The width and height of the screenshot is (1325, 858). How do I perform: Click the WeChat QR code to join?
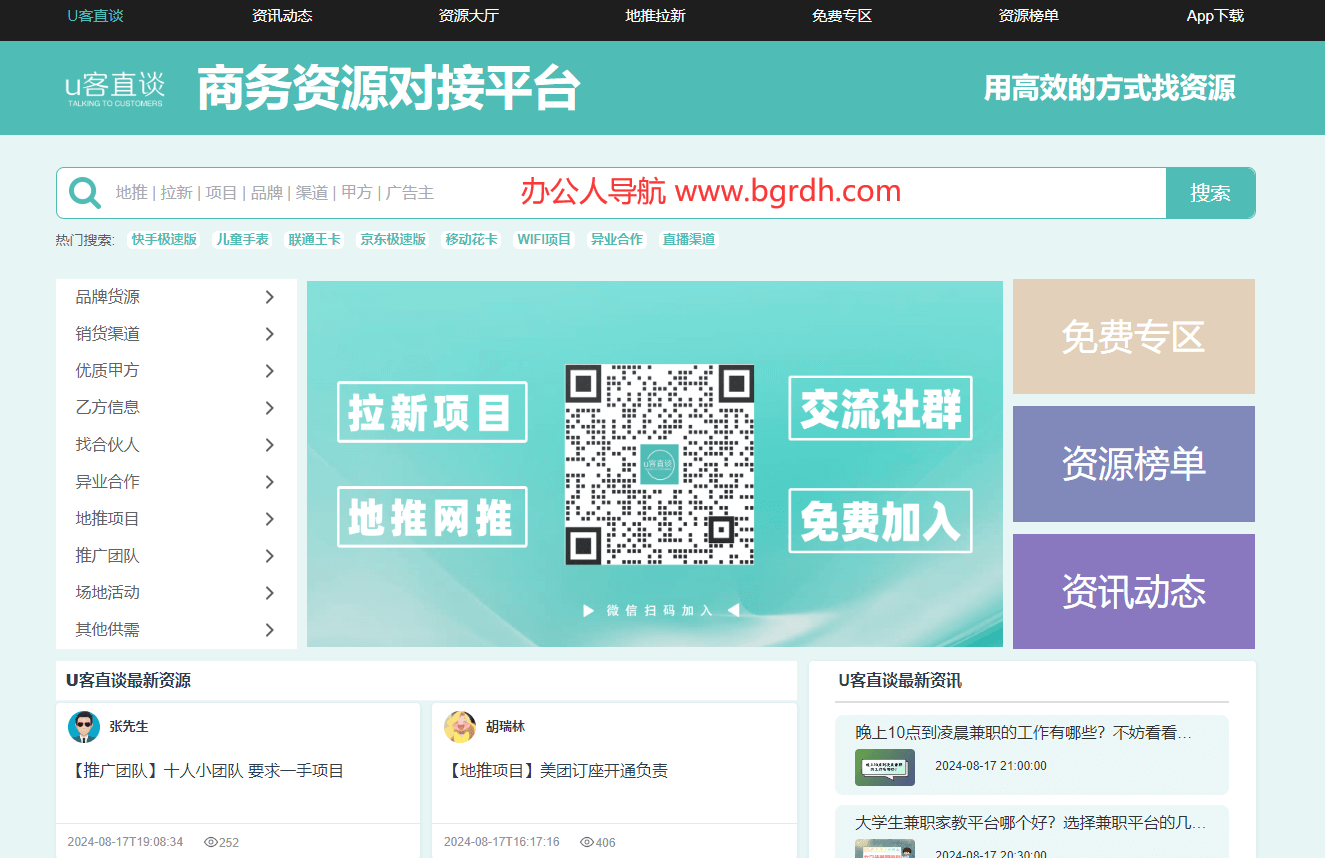[x=659, y=463]
